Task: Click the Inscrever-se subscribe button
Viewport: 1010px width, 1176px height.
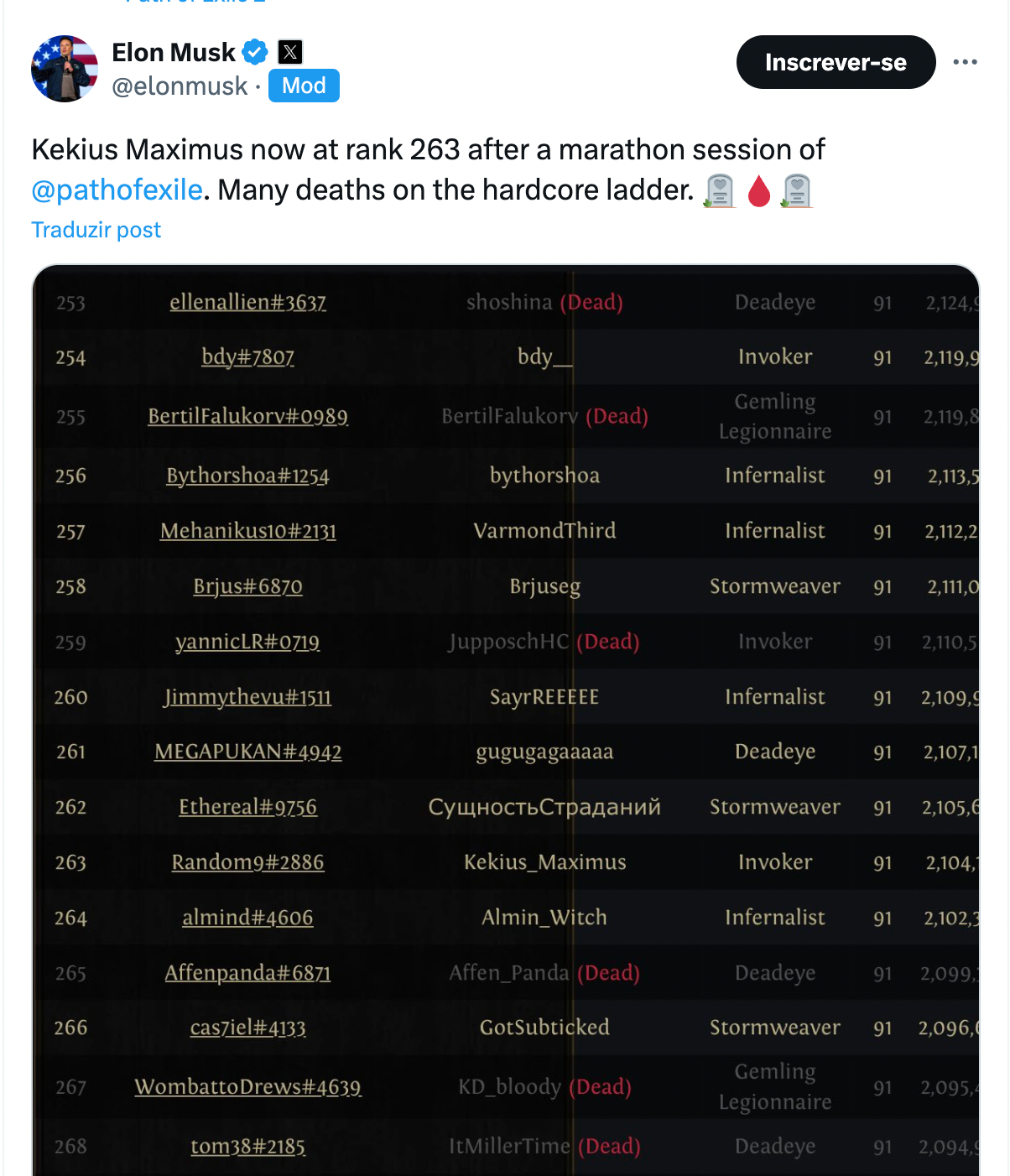Action: tap(836, 62)
